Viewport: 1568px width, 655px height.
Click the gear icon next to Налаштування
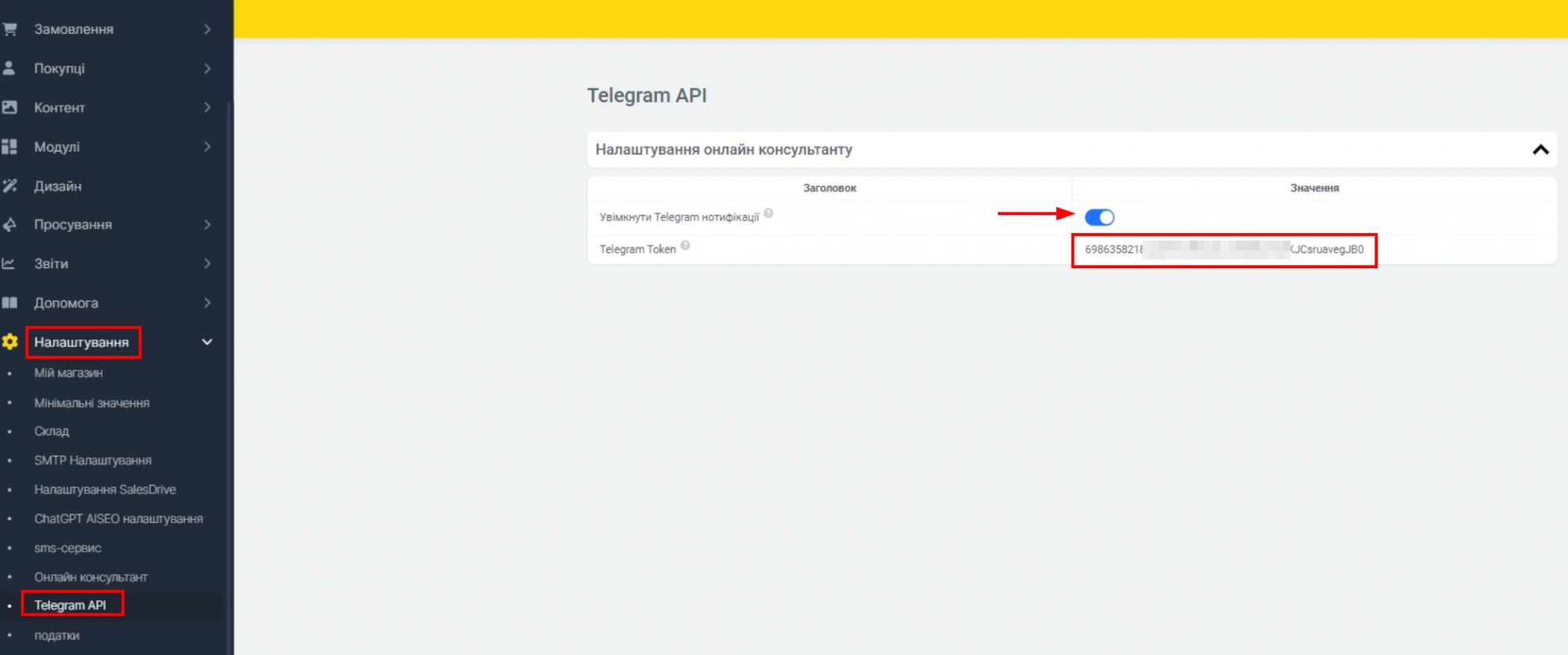click(x=10, y=342)
